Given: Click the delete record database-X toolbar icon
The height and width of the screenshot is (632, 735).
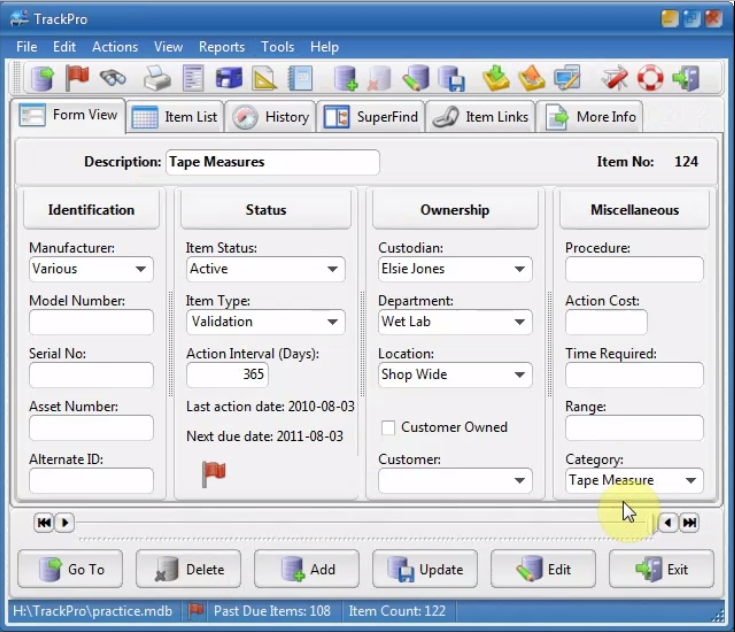Looking at the screenshot, I should pyautogui.click(x=379, y=78).
